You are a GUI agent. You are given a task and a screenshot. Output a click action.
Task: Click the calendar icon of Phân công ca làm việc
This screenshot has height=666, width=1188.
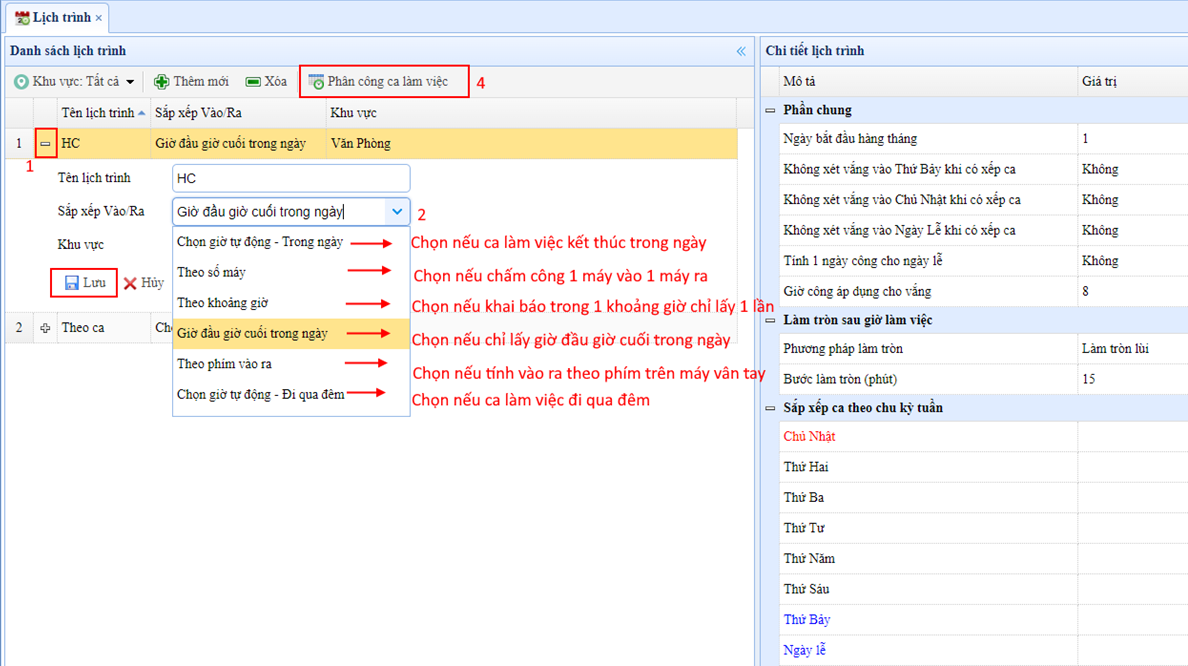316,82
